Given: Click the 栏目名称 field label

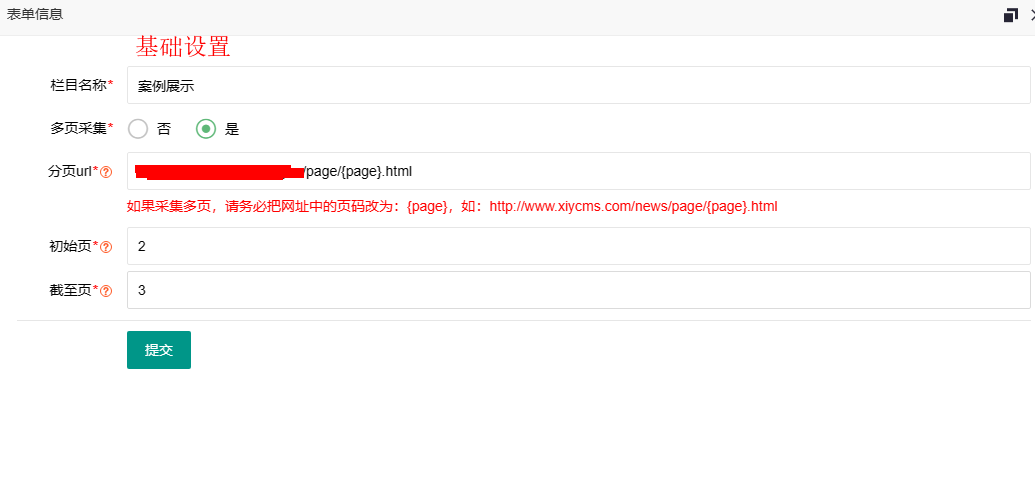Looking at the screenshot, I should point(78,86).
